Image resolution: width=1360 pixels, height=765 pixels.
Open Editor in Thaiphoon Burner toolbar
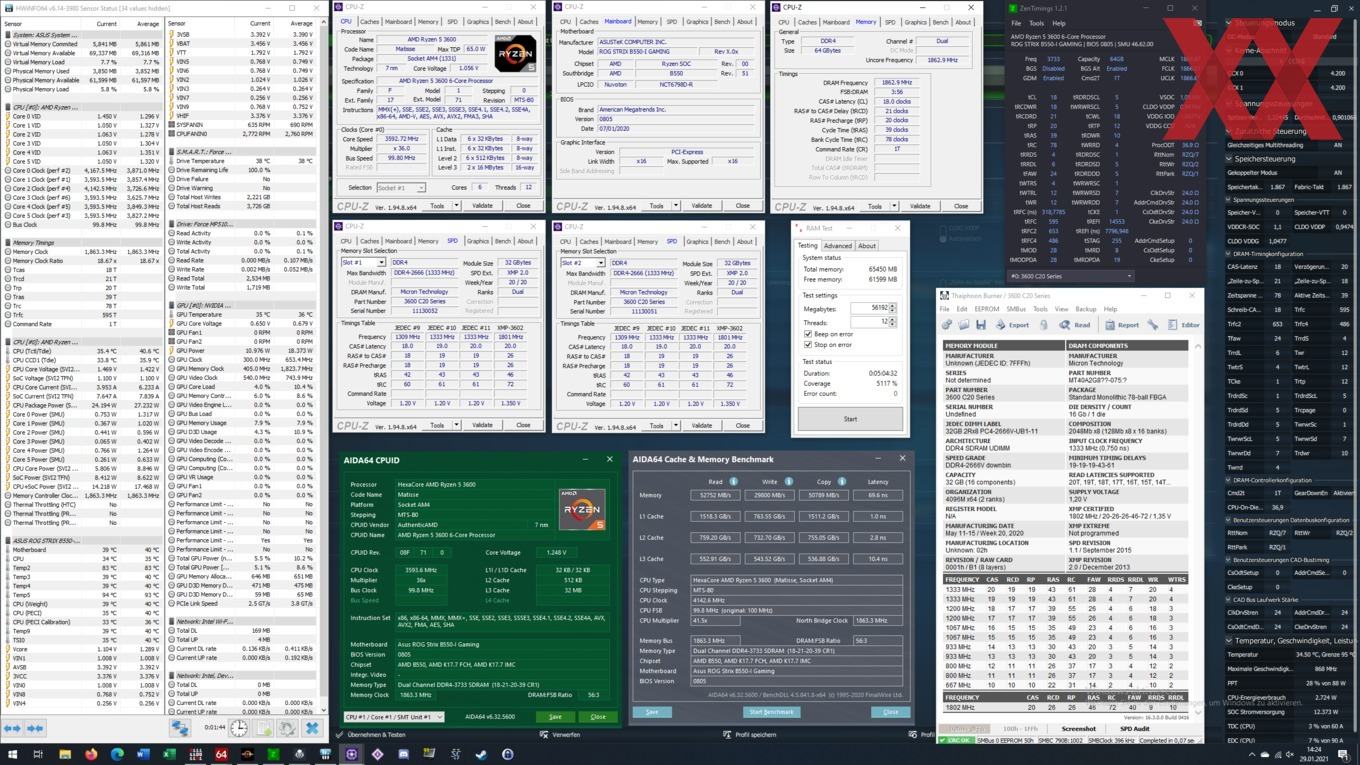pos(1183,325)
